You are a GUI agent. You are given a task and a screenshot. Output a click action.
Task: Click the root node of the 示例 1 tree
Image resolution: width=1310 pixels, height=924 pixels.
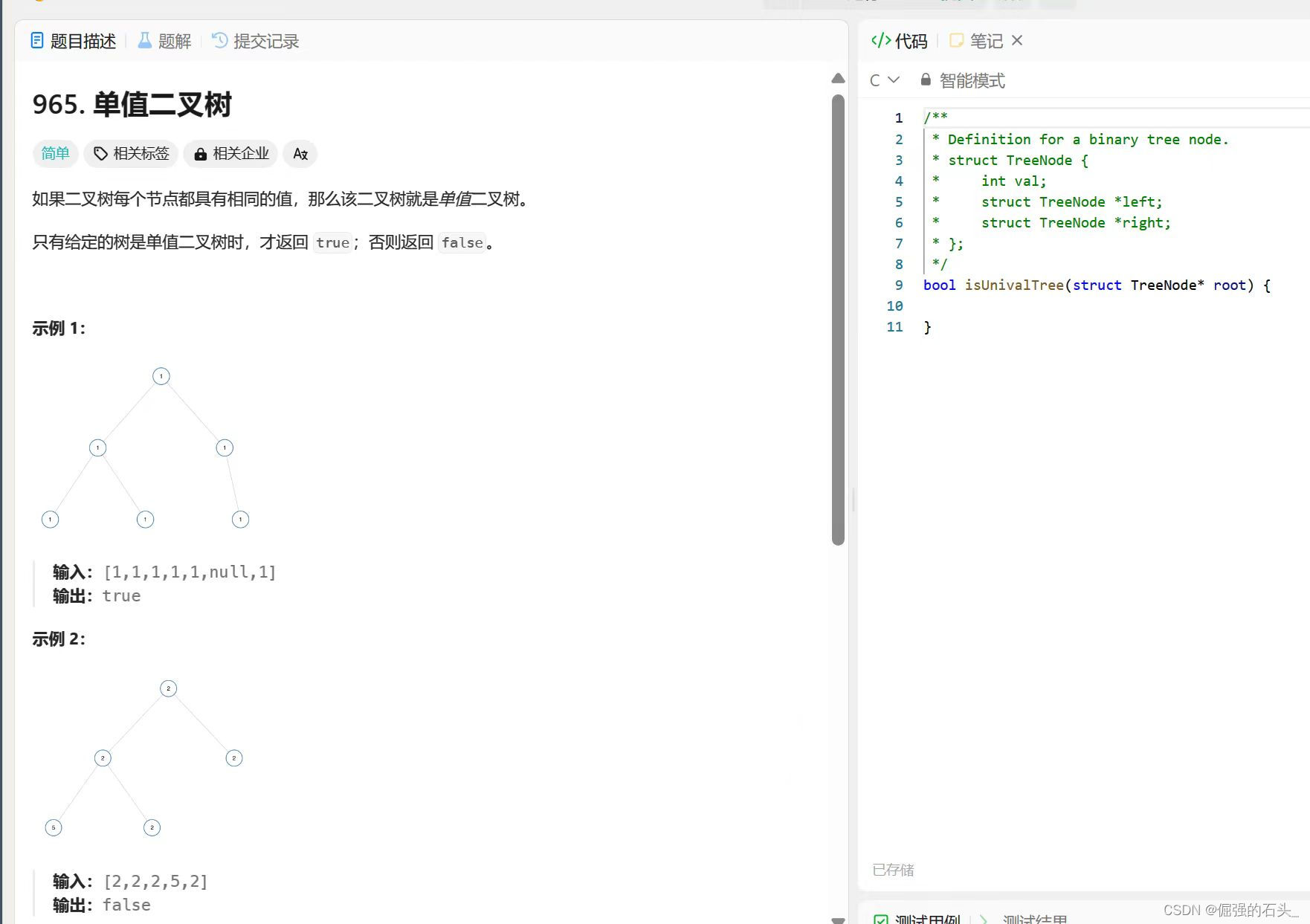coord(161,376)
